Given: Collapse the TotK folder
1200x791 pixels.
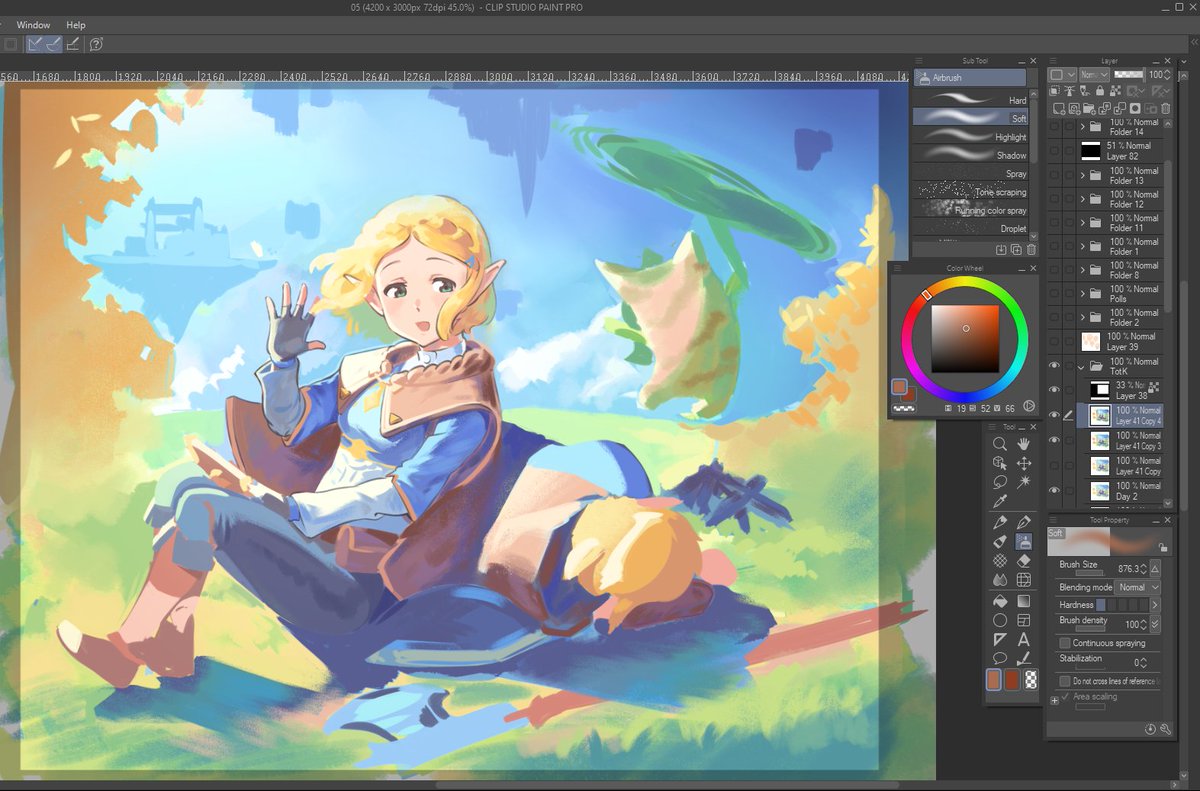Looking at the screenshot, I should [1083, 366].
